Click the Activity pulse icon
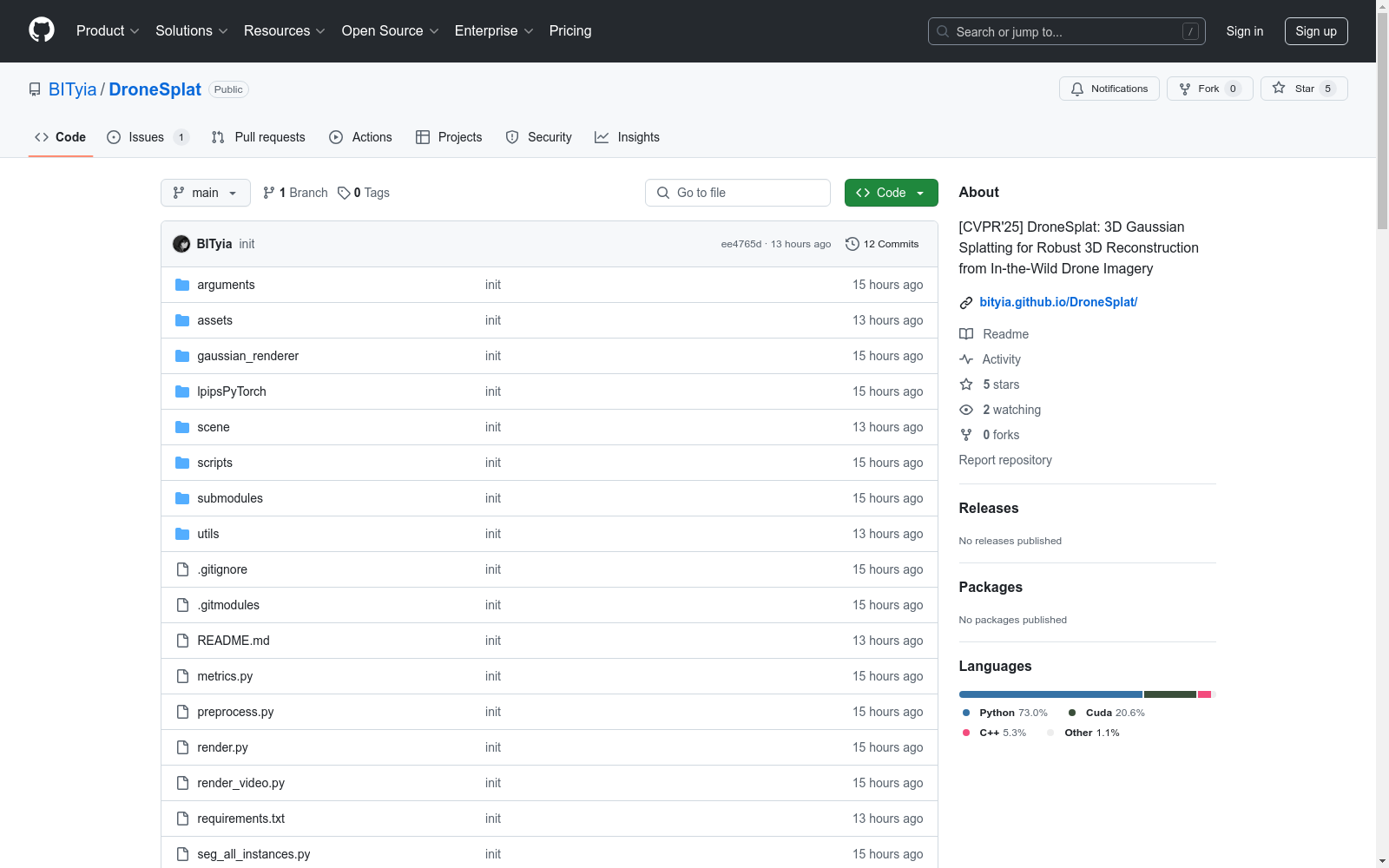The width and height of the screenshot is (1389, 868). 966,359
